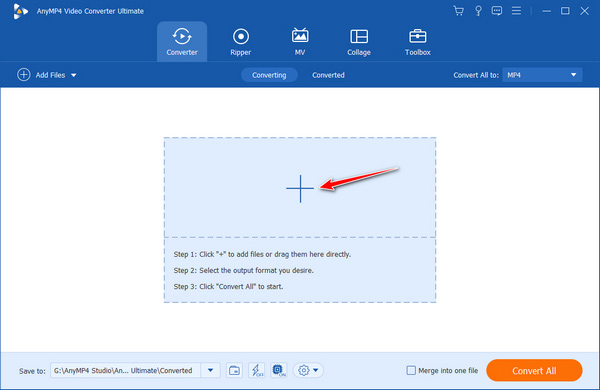The width and height of the screenshot is (600, 390).
Task: Open the MV tab
Action: (x=300, y=41)
